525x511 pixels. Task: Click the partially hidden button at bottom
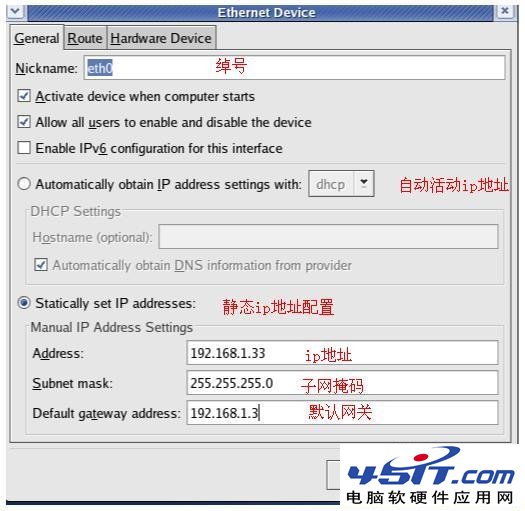333,475
